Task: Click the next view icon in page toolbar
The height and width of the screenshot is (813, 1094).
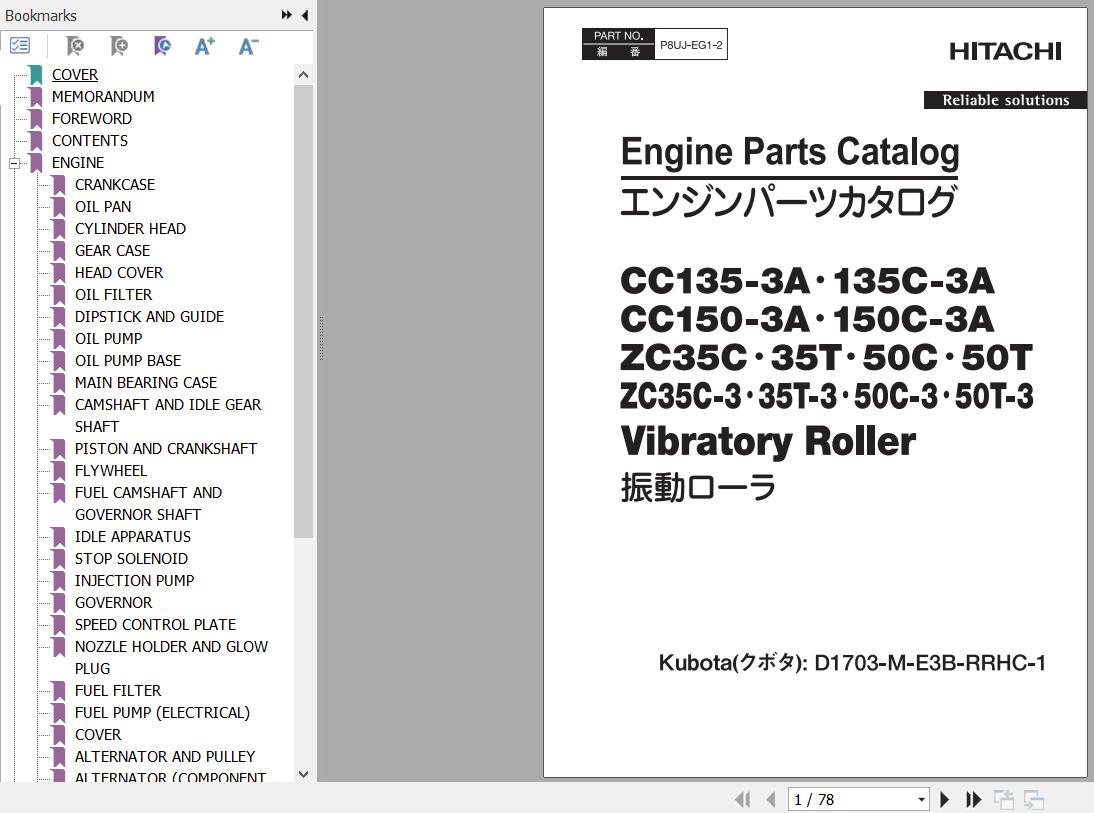Action: (x=1033, y=799)
